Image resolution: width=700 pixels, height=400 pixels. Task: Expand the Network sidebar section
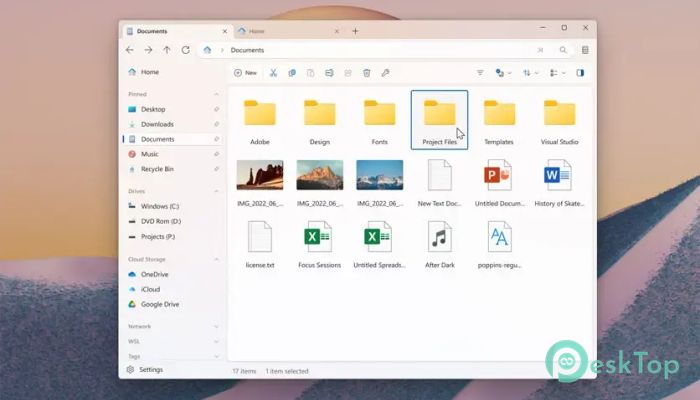coord(217,327)
